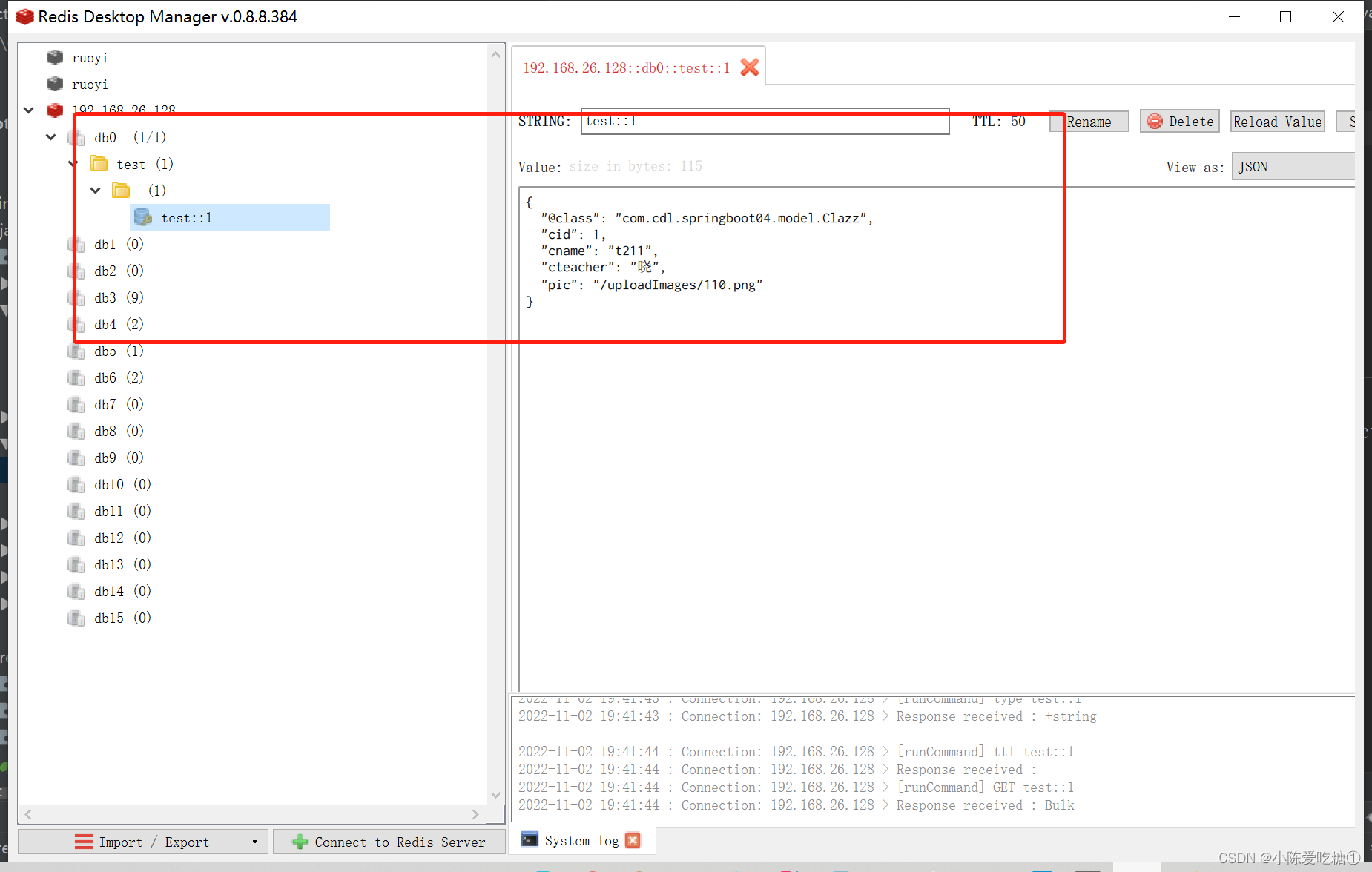Select the test (1) namespace row
This screenshot has width=1372, height=872.
coord(145,164)
